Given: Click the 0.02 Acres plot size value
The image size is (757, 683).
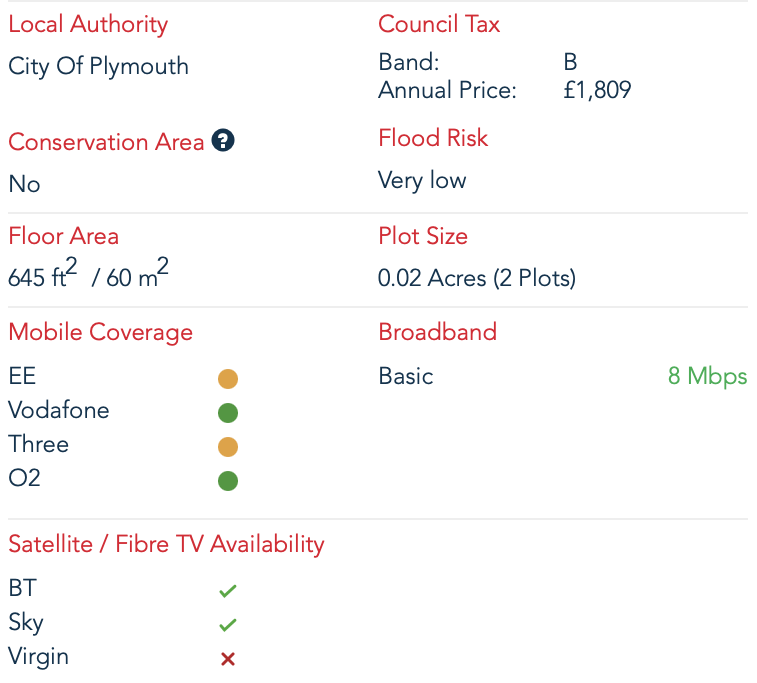Looking at the screenshot, I should [x=476, y=278].
